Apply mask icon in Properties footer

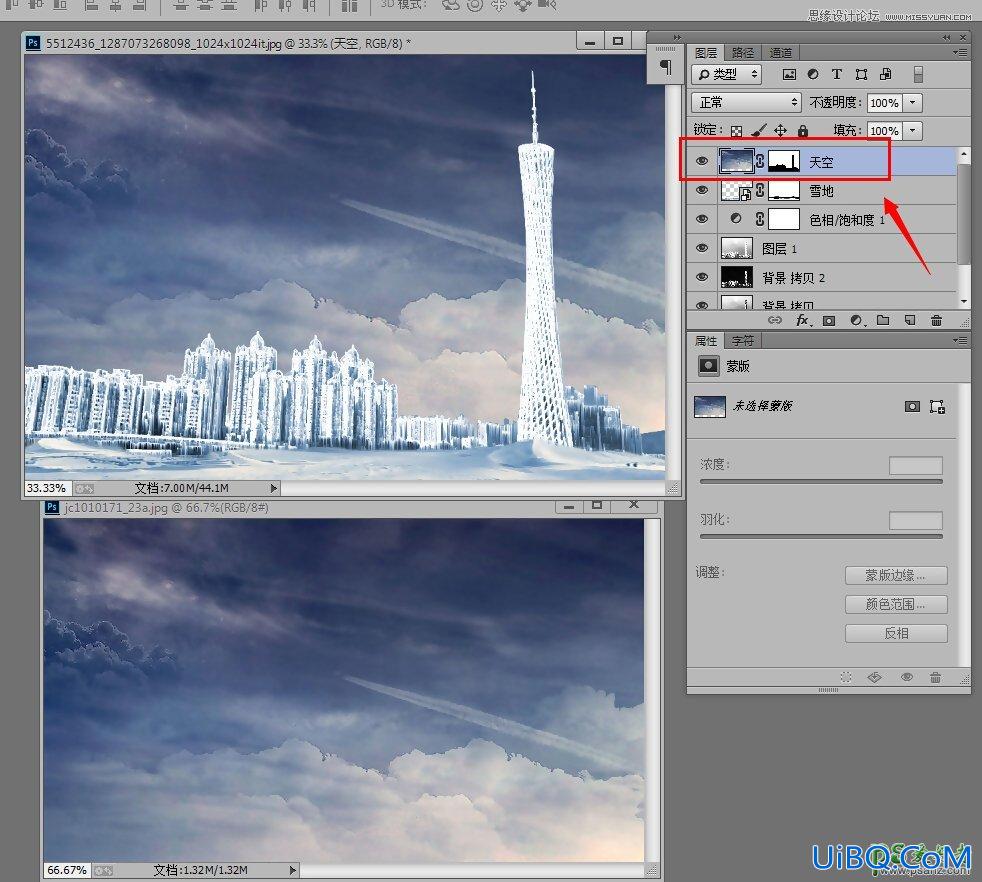click(x=875, y=677)
